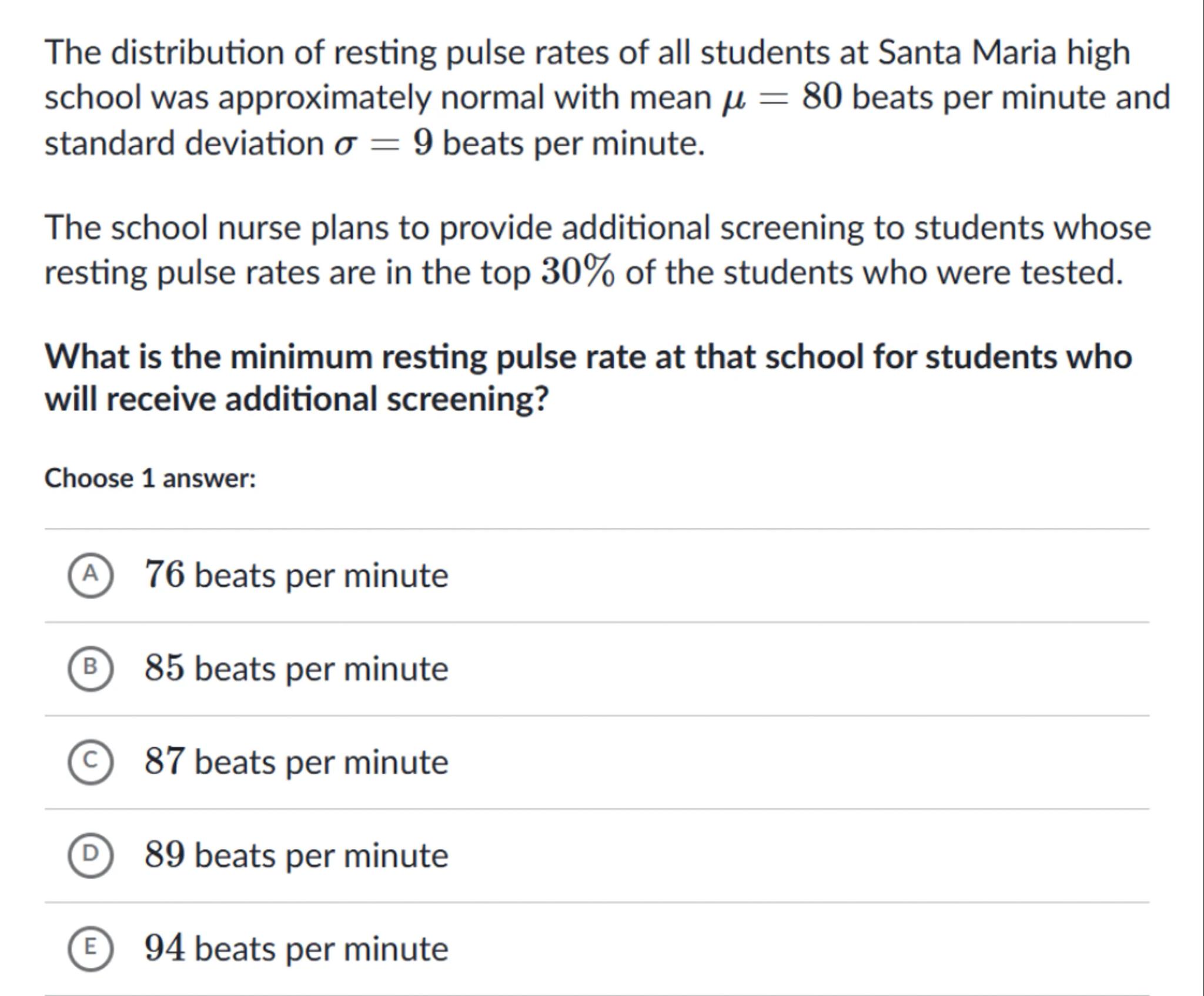Click the "76 beats per minute" answer text
This screenshot has width=1204, height=996.
tap(296, 575)
